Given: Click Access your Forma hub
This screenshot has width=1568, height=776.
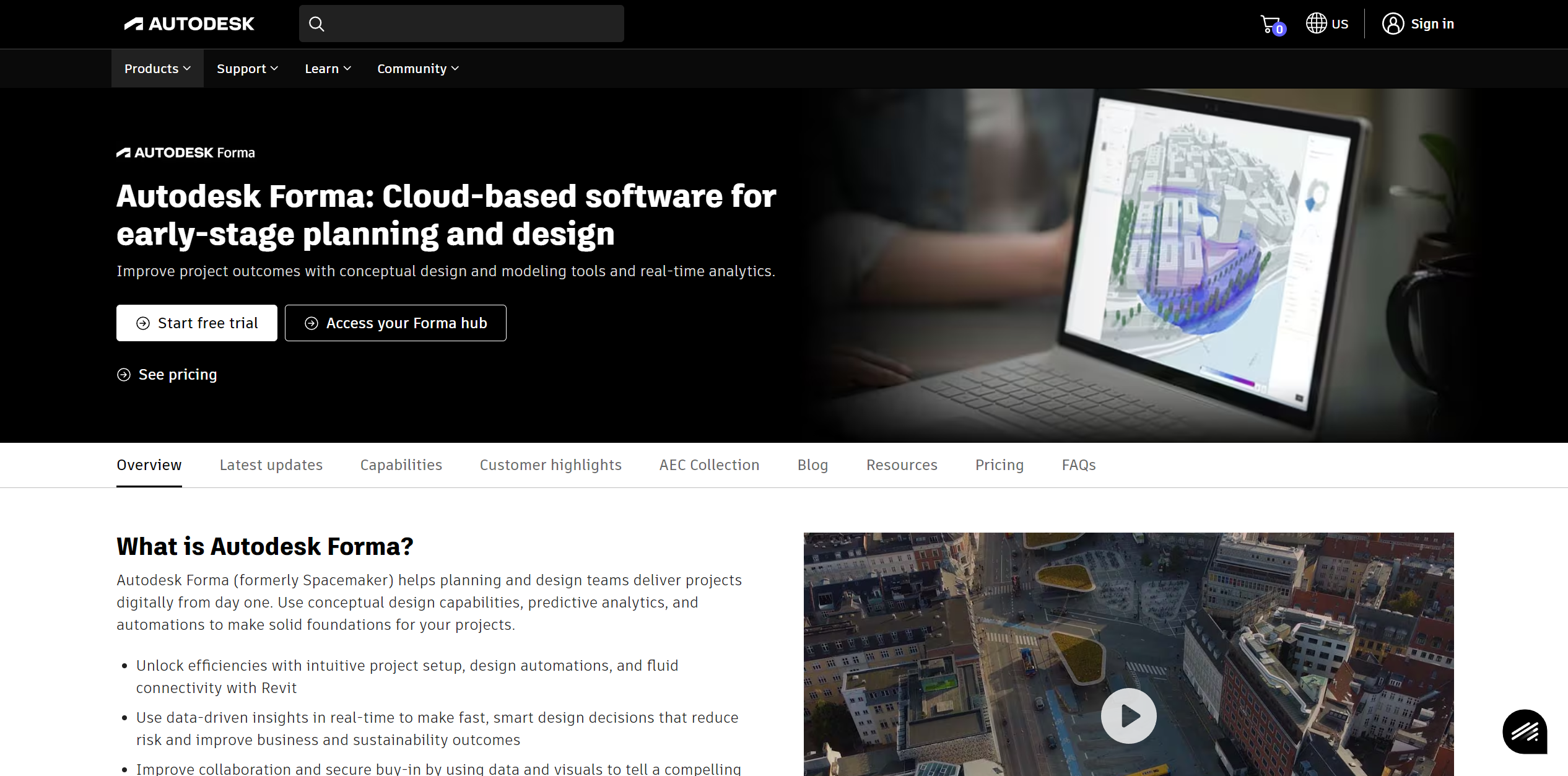Looking at the screenshot, I should (x=396, y=323).
